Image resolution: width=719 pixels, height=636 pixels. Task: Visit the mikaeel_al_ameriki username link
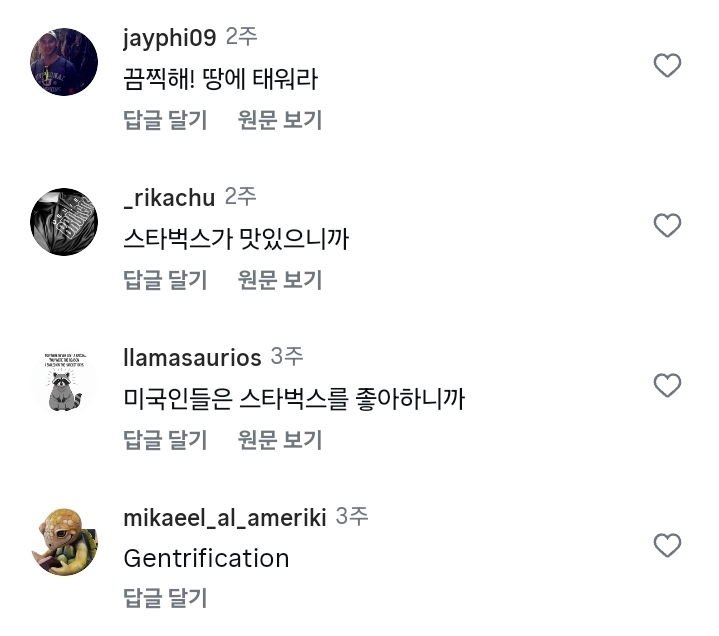(x=224, y=518)
